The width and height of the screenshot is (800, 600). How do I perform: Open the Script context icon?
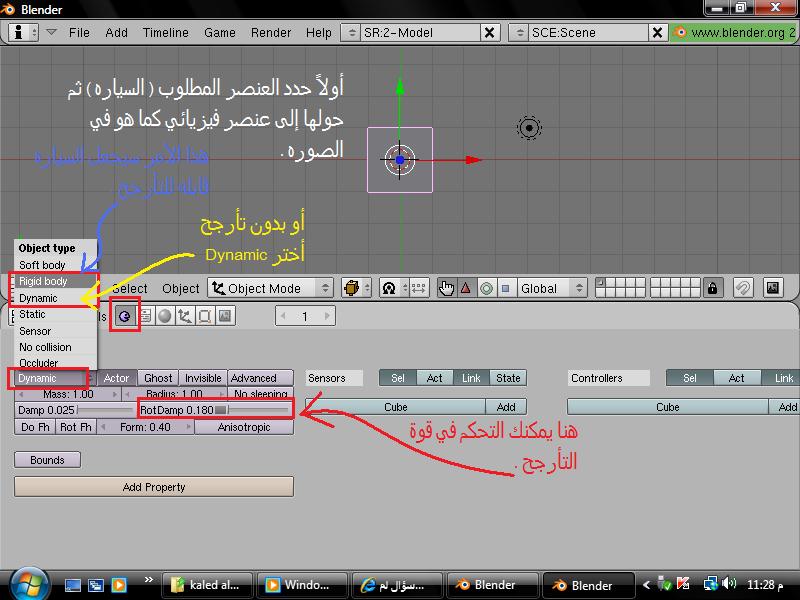click(x=145, y=316)
